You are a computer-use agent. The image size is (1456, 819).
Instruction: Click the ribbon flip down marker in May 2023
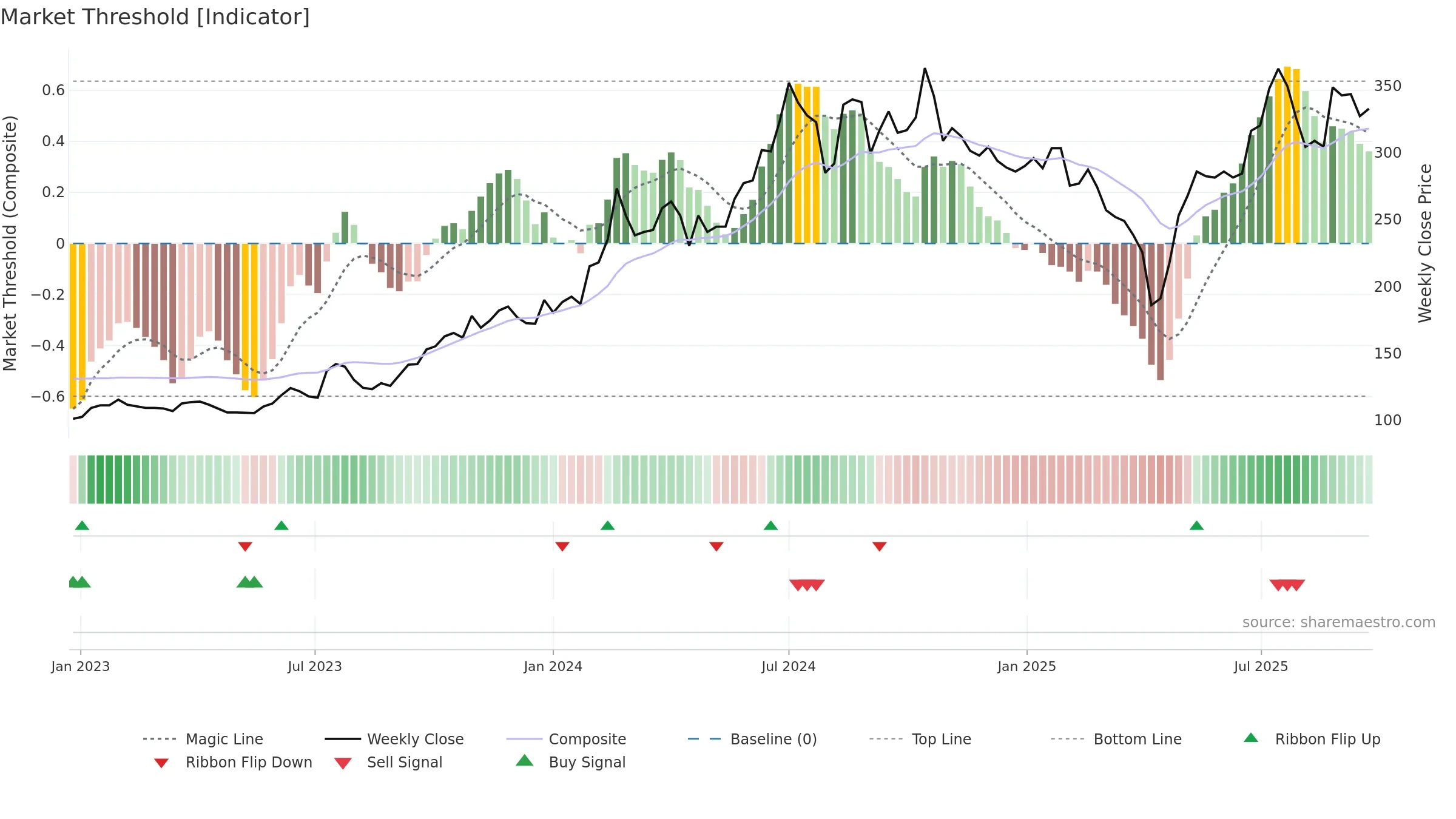pos(245,547)
